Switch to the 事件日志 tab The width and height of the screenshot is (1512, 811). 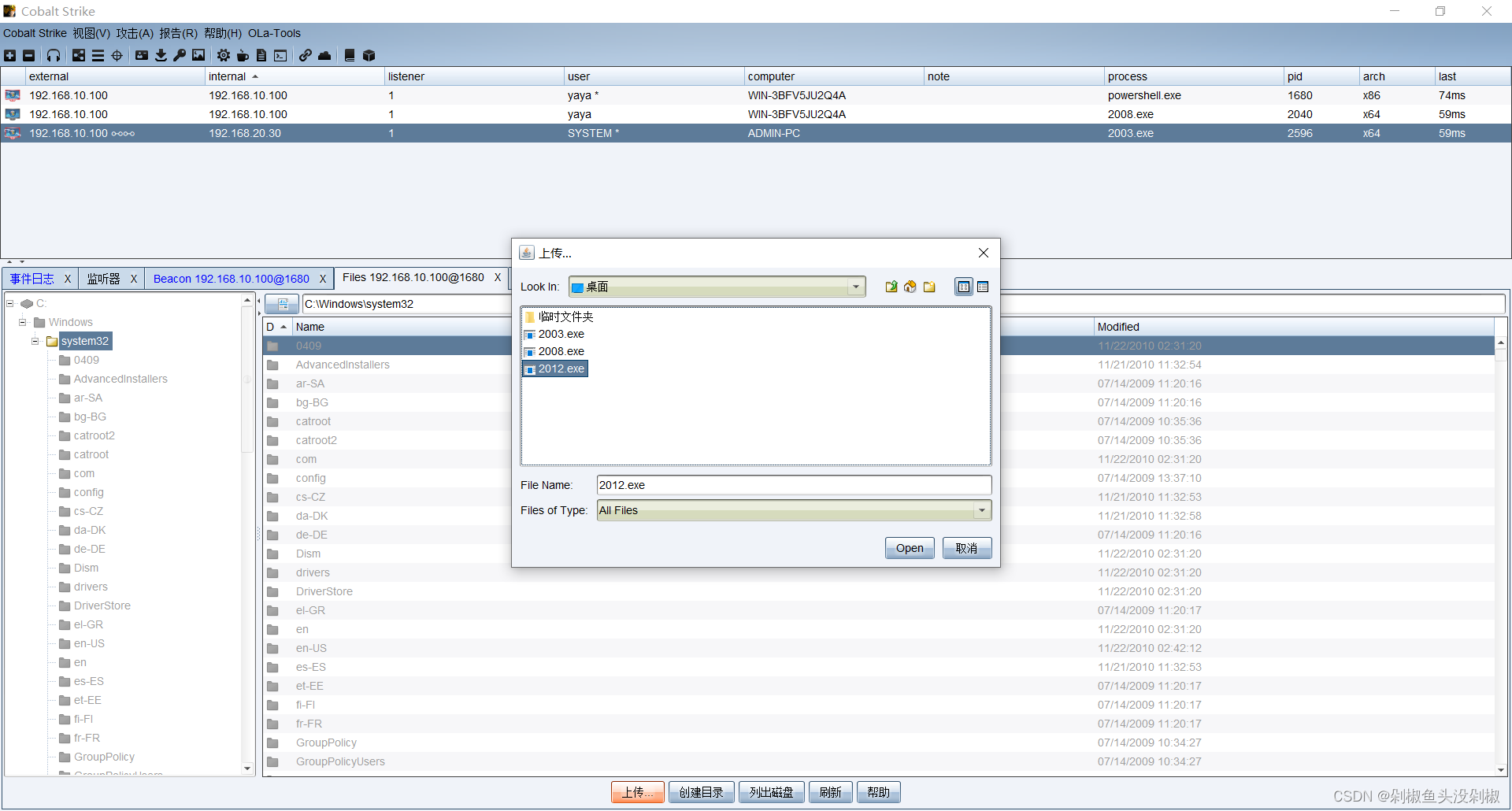click(x=32, y=279)
